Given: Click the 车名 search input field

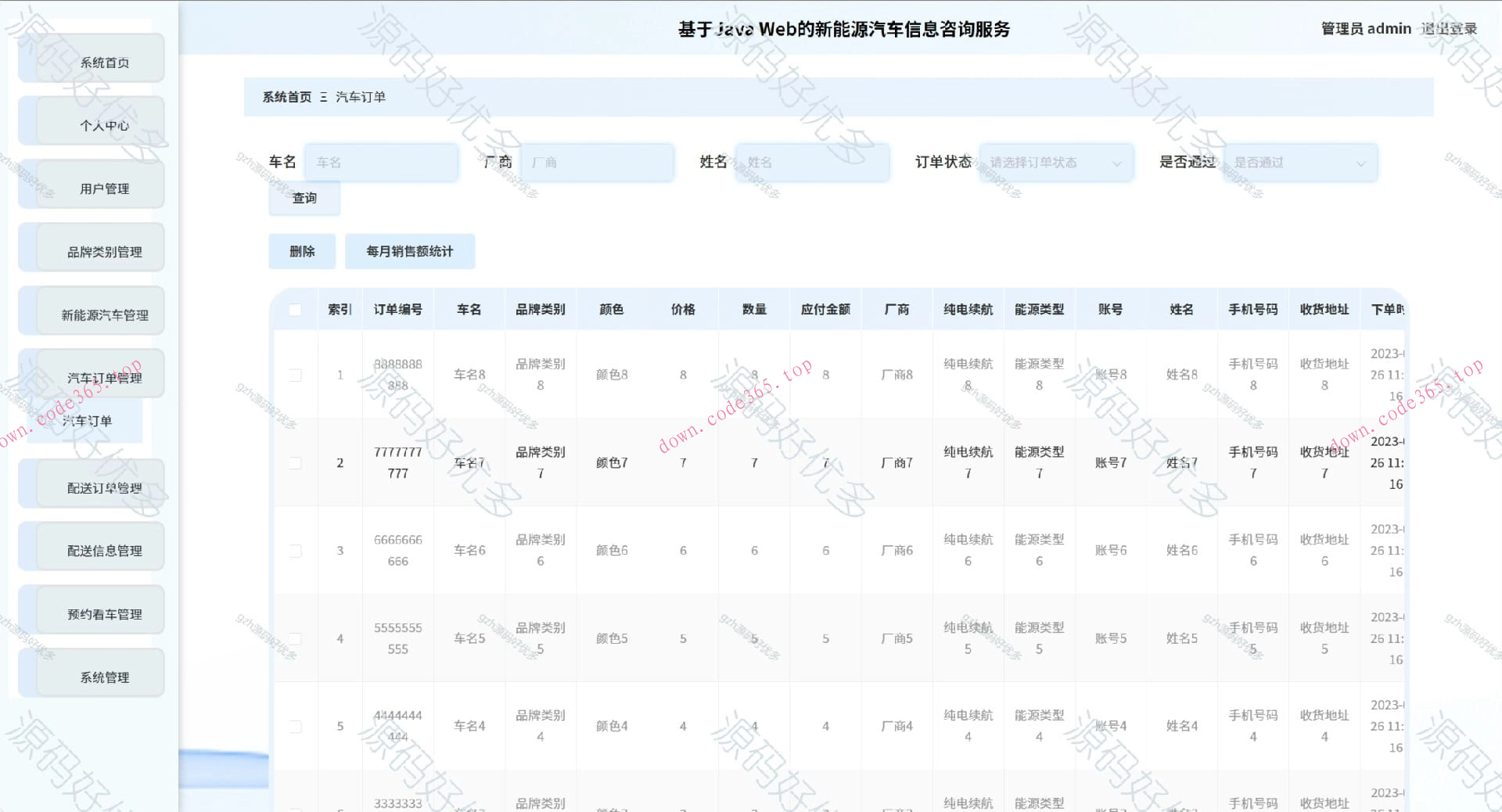Looking at the screenshot, I should coord(381,163).
